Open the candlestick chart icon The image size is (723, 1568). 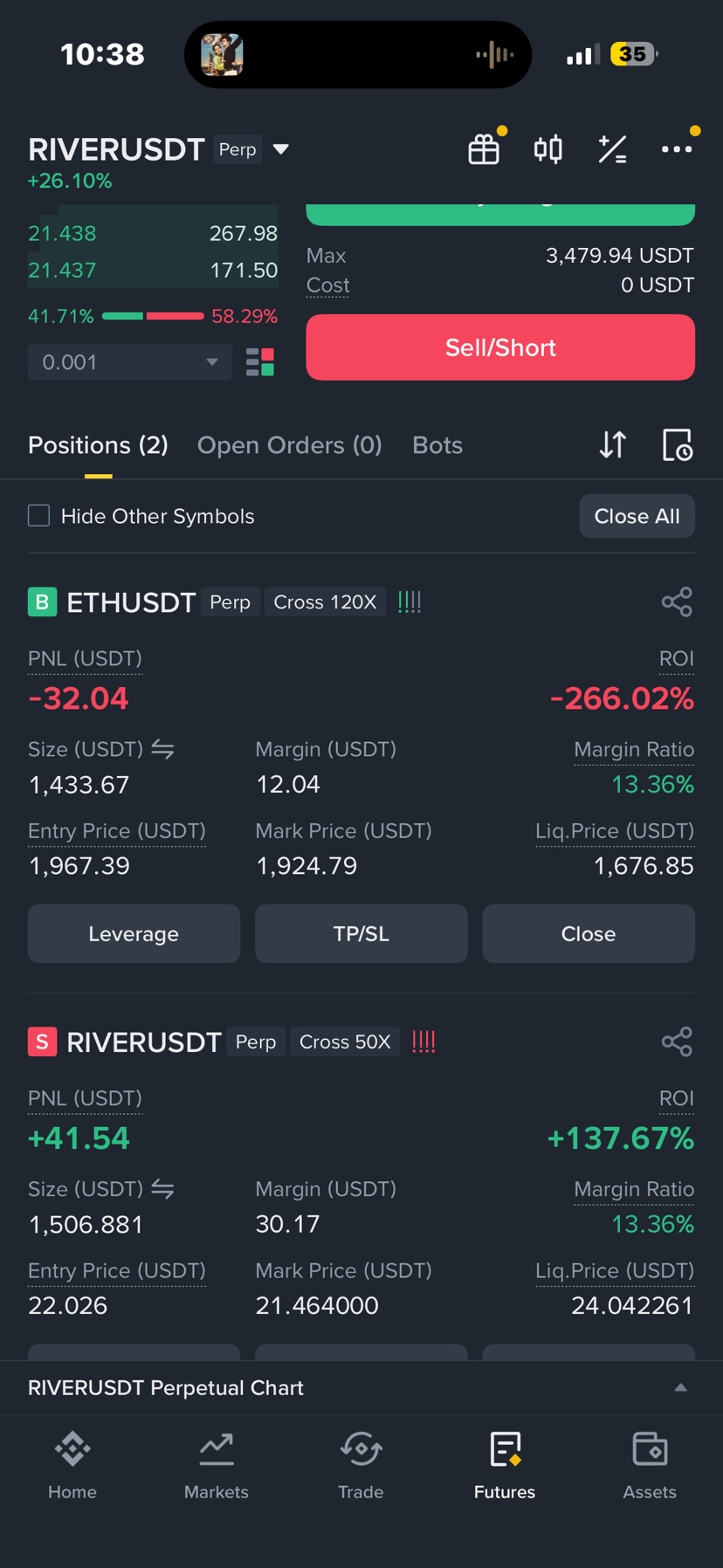pos(548,149)
